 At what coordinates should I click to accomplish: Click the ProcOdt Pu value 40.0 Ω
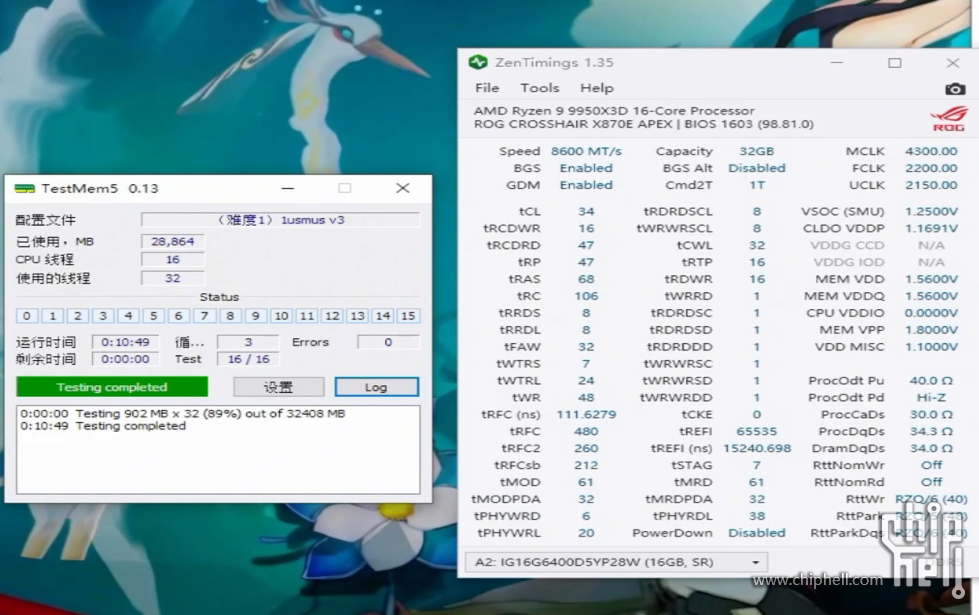click(x=931, y=381)
